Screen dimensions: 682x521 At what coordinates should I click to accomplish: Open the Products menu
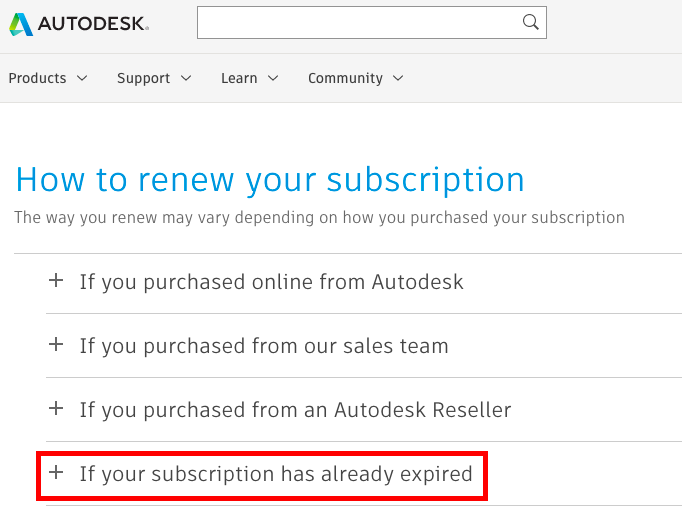(38, 78)
